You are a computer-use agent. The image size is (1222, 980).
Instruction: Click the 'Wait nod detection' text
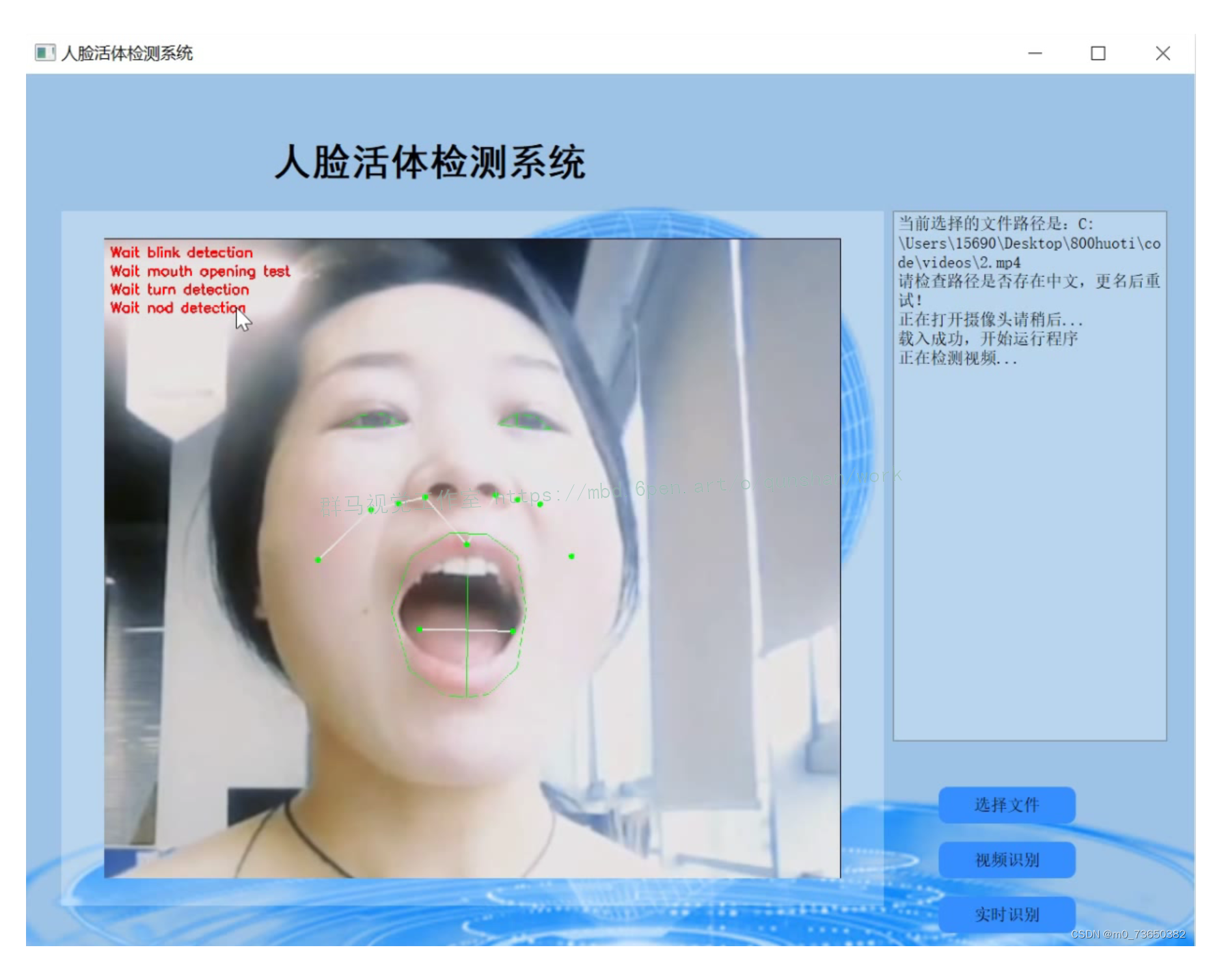[178, 308]
